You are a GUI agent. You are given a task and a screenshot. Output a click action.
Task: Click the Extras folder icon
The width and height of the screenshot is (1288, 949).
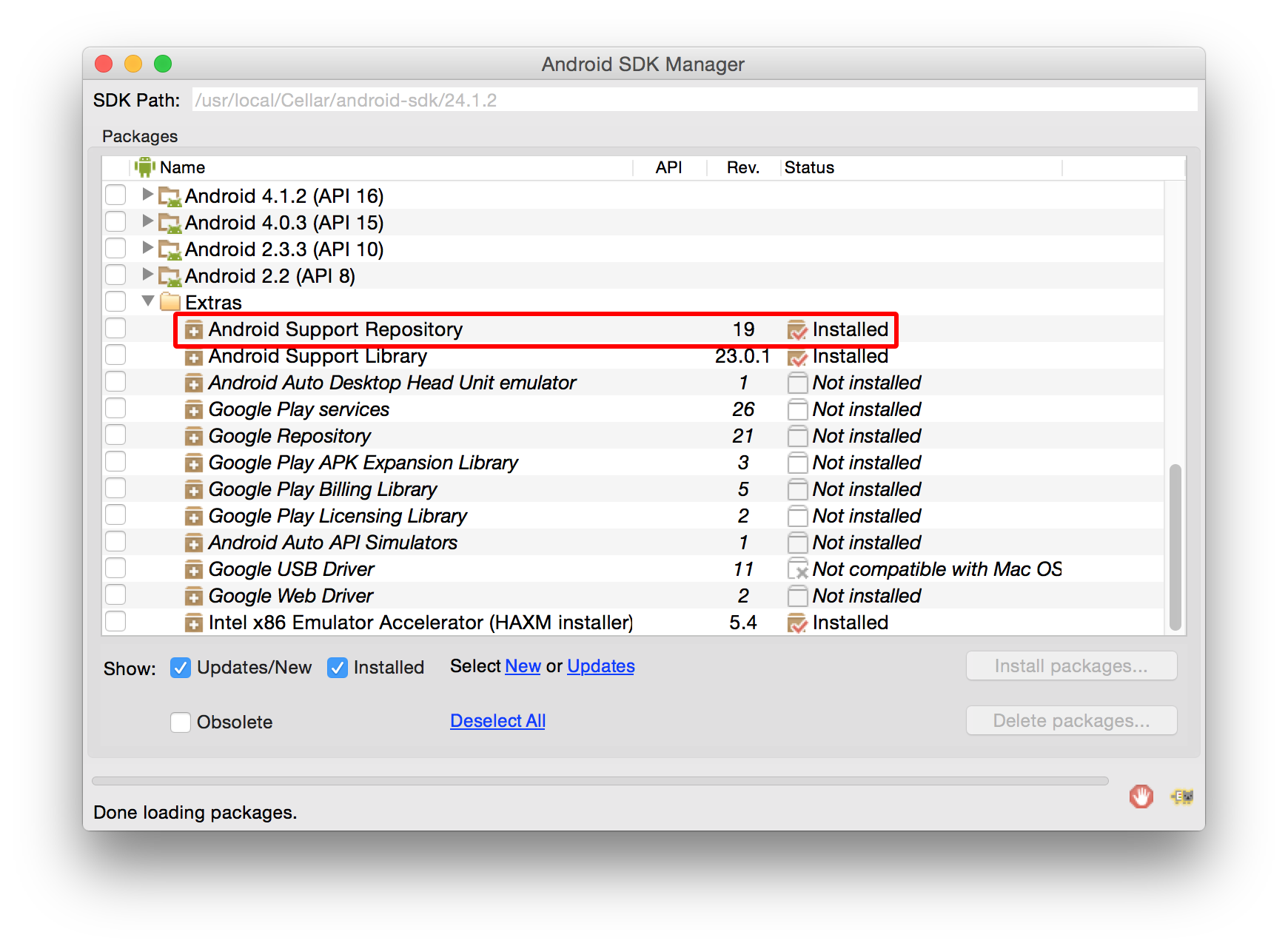tap(170, 301)
